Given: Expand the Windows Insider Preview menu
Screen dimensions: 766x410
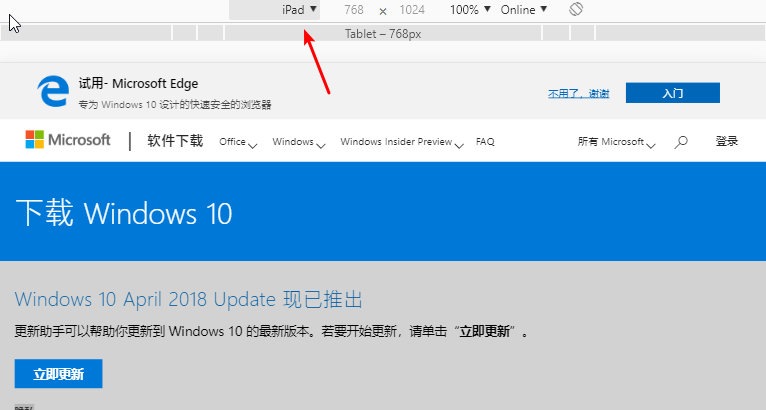Looking at the screenshot, I should 402,142.
